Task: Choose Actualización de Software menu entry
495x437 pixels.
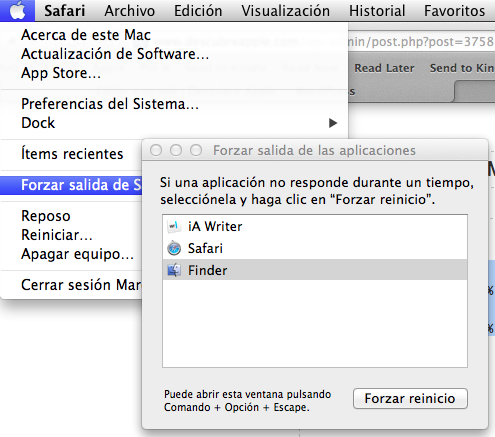Action: coord(115,54)
